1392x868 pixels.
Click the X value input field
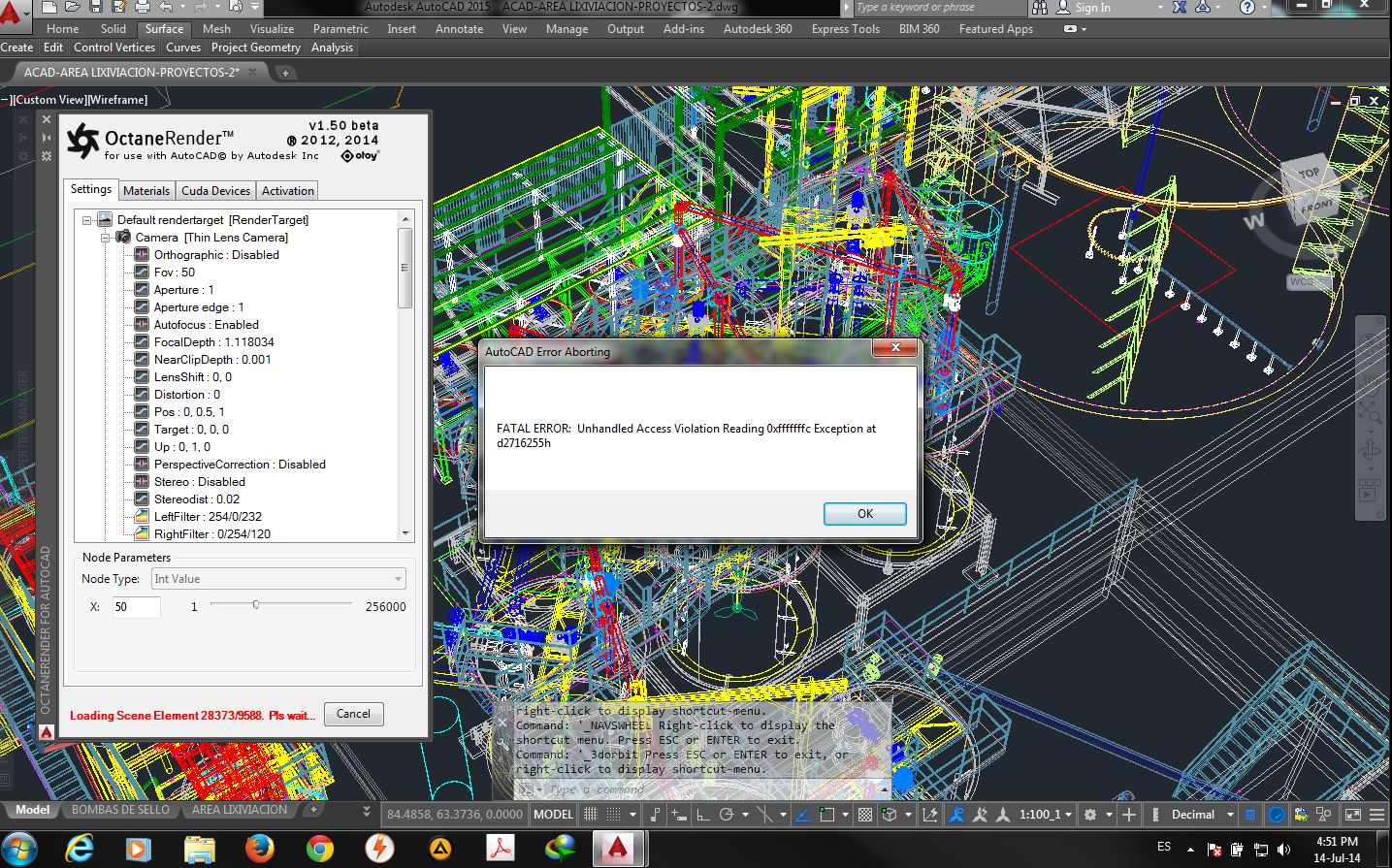(137, 607)
